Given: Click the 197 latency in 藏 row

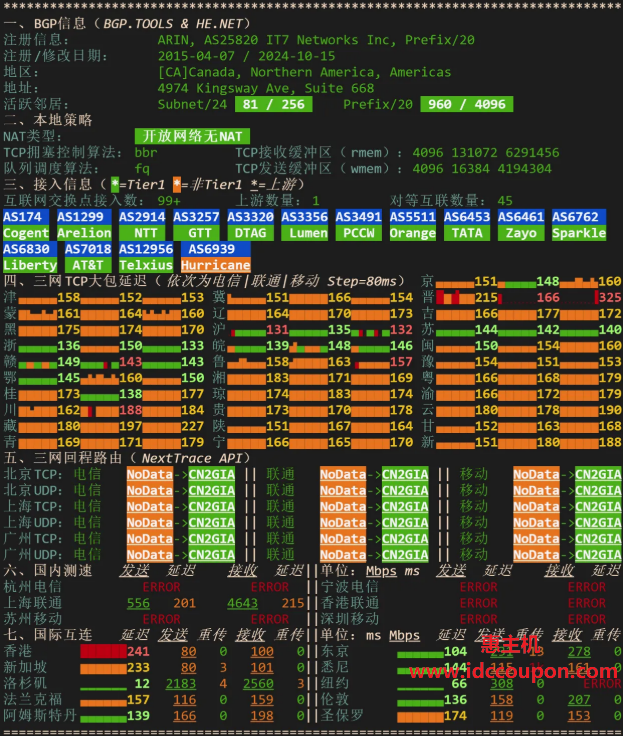Looking at the screenshot, I should click(x=131, y=426).
